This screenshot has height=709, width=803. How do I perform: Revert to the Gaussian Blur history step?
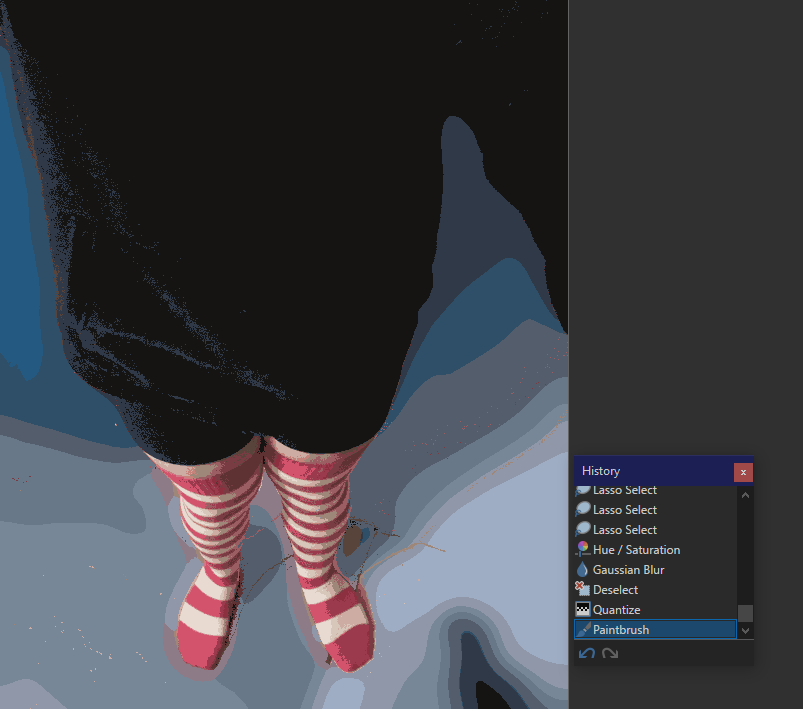(x=655, y=570)
